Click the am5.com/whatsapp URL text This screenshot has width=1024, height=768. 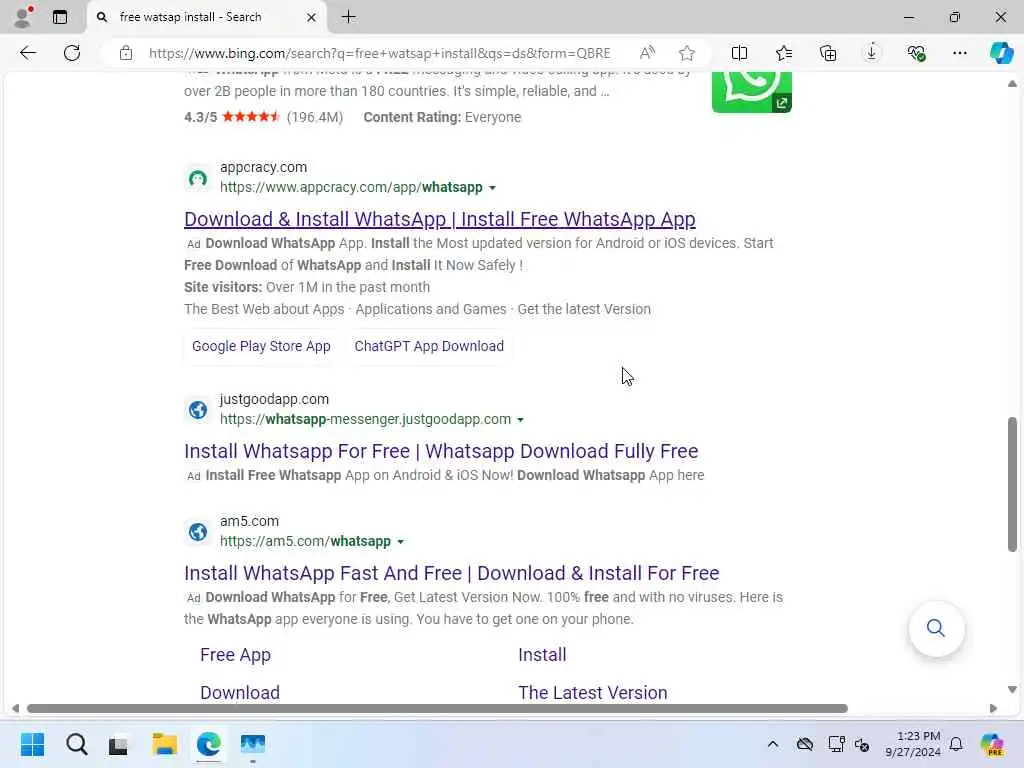(305, 541)
